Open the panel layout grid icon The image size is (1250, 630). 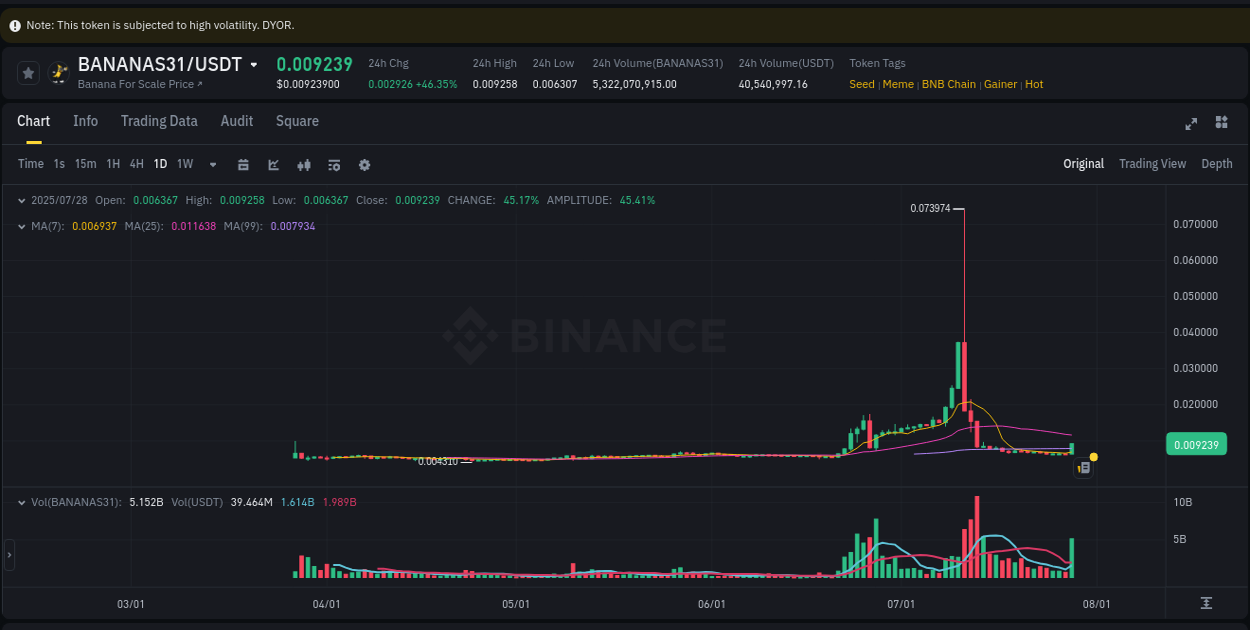click(1221, 123)
